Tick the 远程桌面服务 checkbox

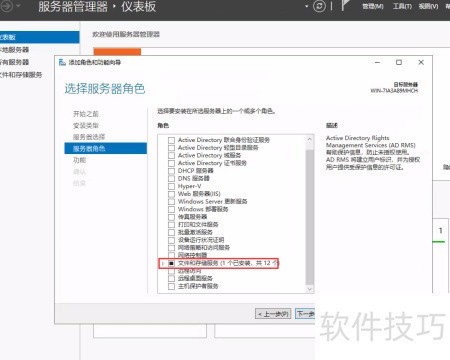pos(171,278)
